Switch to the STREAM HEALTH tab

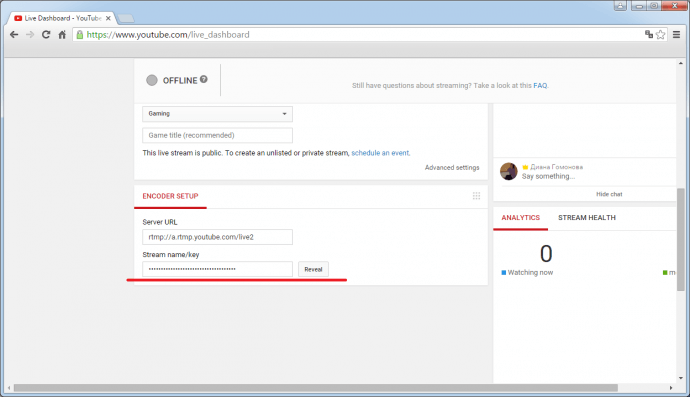point(587,217)
